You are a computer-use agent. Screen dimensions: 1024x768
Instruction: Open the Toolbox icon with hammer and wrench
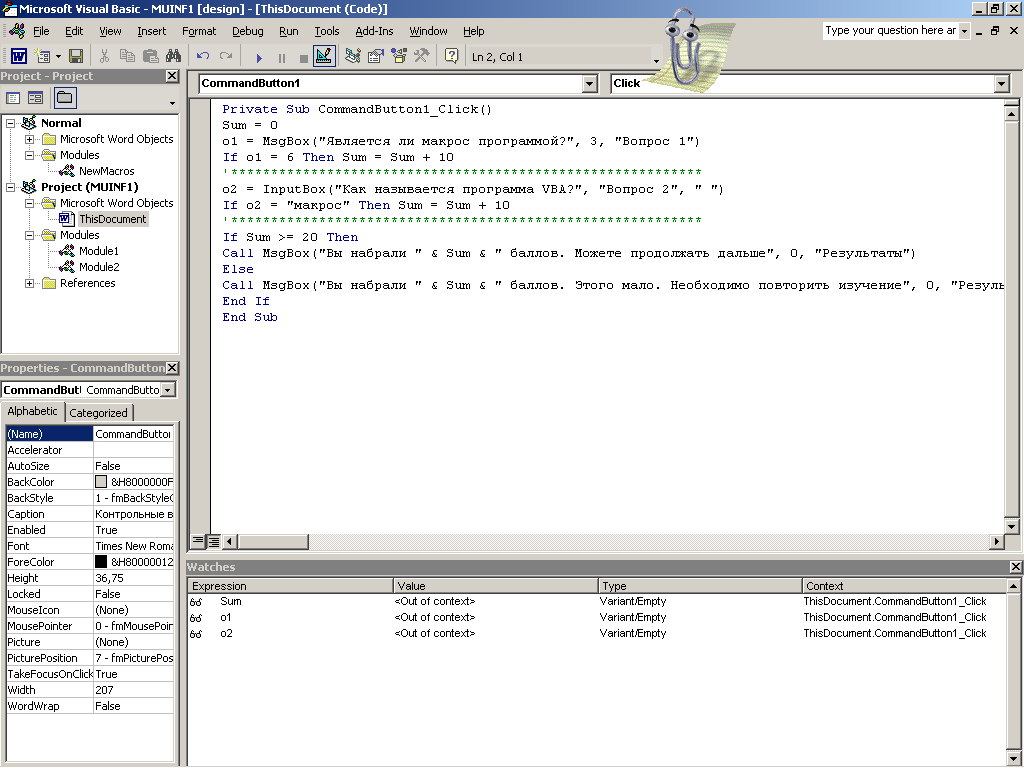coord(422,56)
